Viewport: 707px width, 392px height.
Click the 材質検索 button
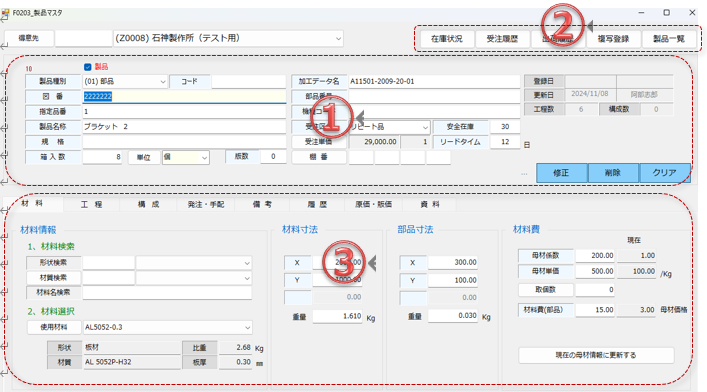click(x=54, y=278)
